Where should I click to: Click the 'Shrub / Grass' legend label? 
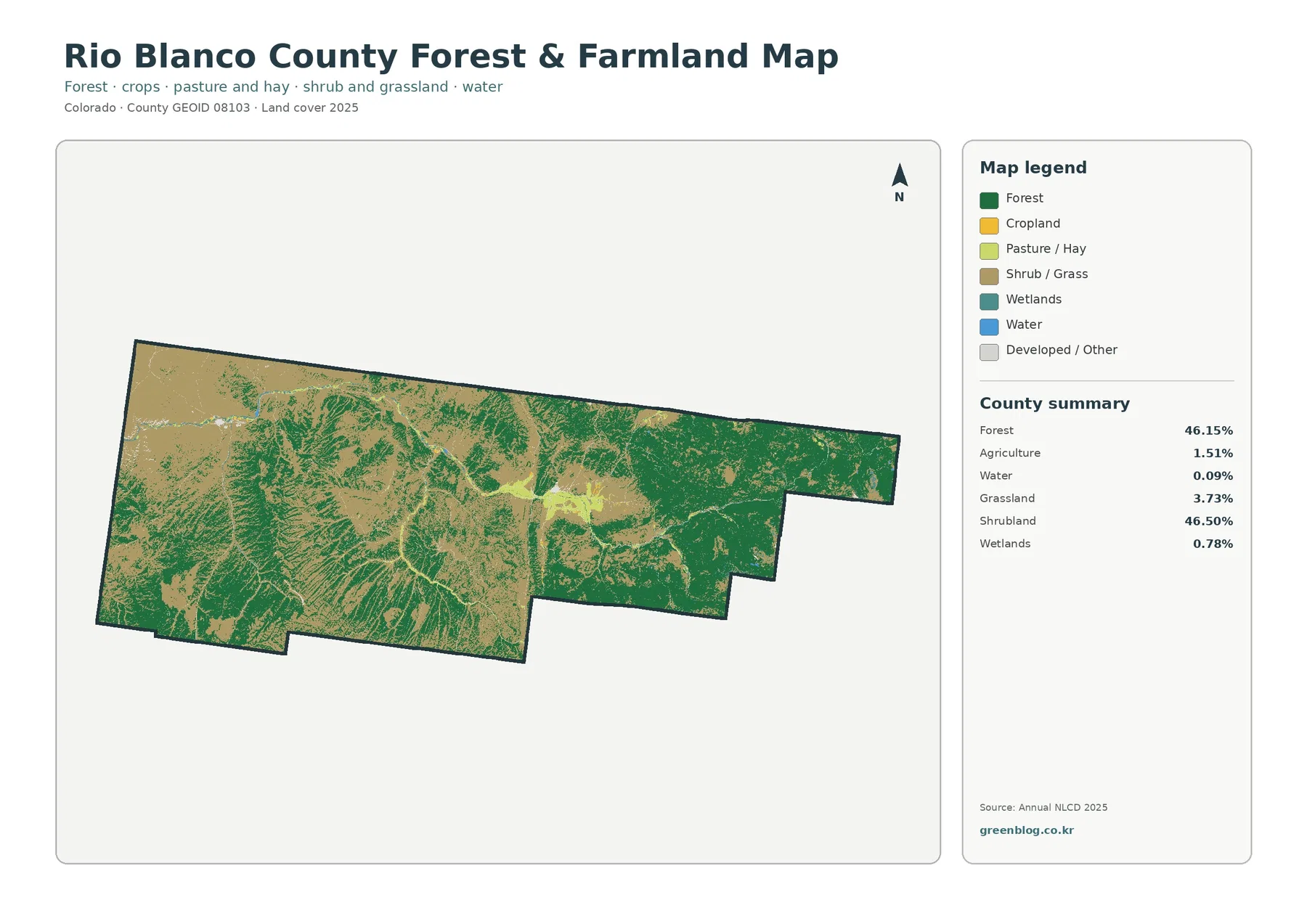[x=1046, y=274]
